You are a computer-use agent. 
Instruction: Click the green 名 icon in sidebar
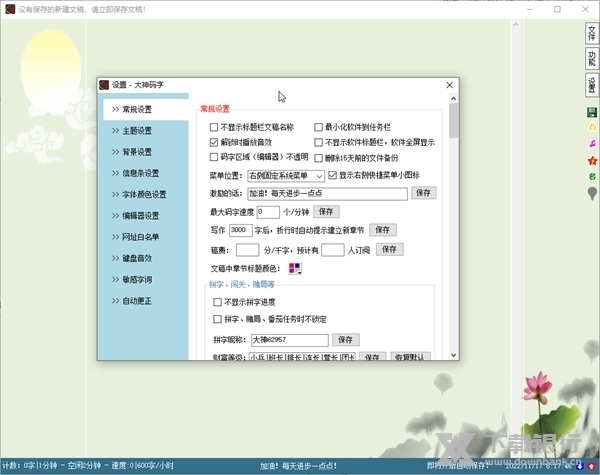(592, 176)
